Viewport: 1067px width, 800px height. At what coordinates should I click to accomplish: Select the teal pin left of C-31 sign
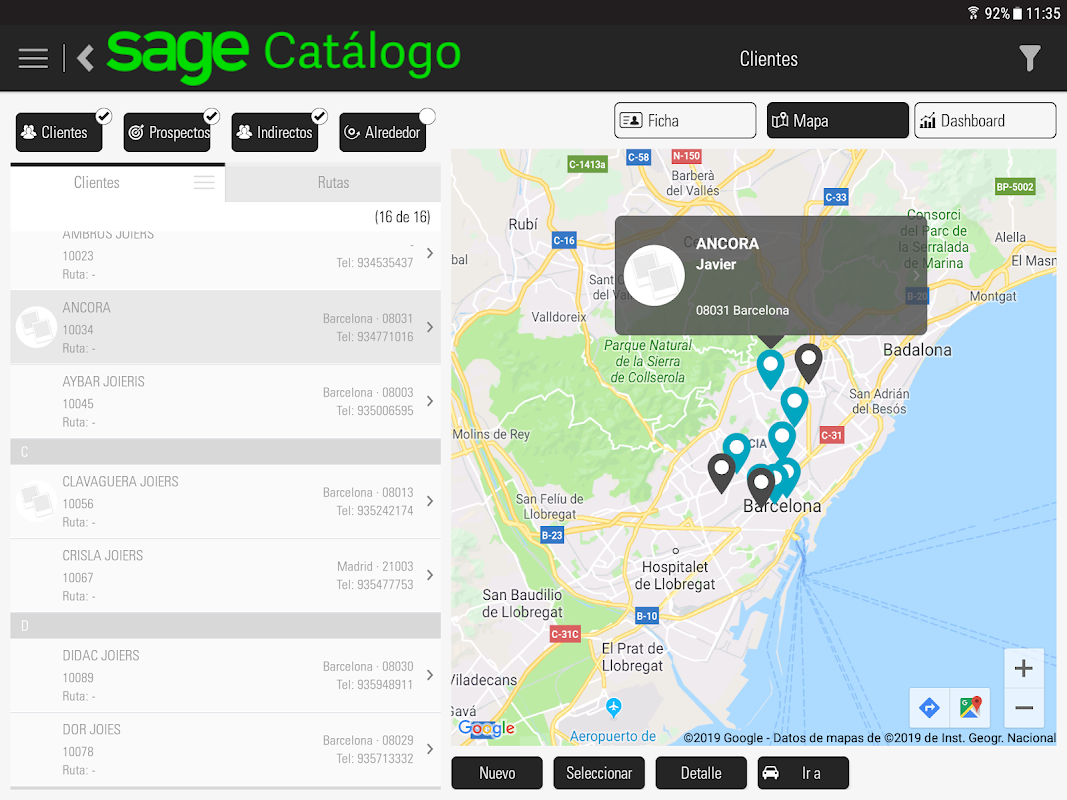(x=782, y=439)
